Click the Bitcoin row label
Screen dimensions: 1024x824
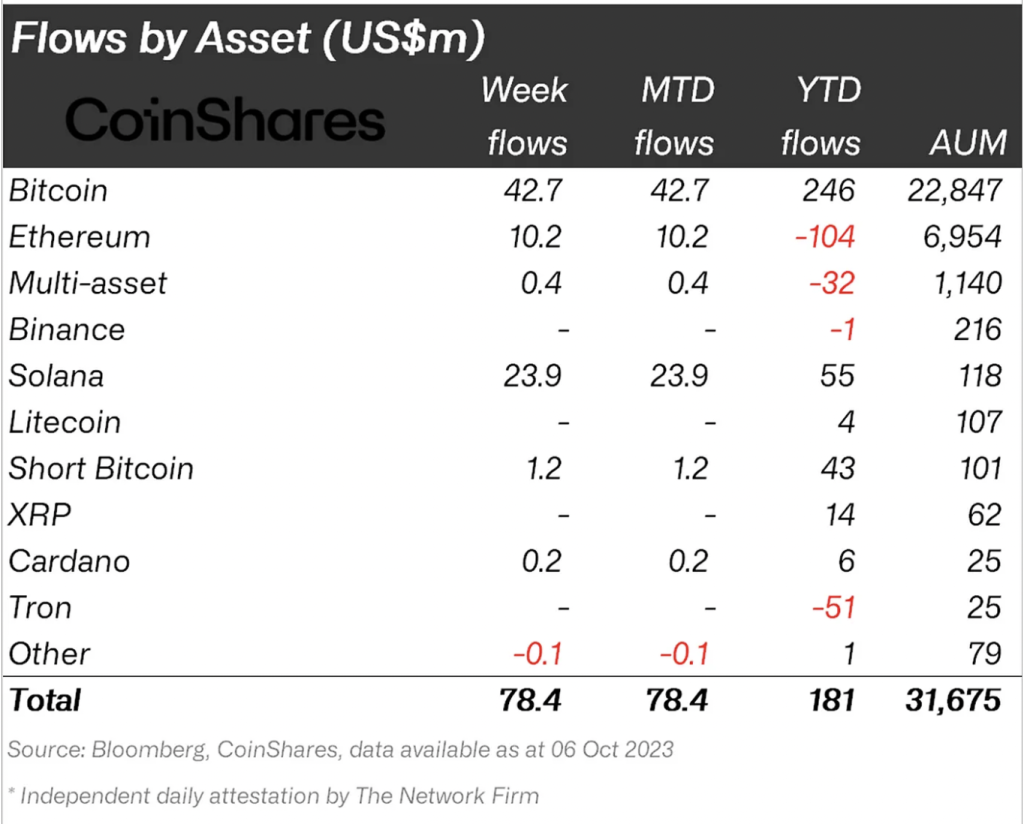click(x=58, y=190)
